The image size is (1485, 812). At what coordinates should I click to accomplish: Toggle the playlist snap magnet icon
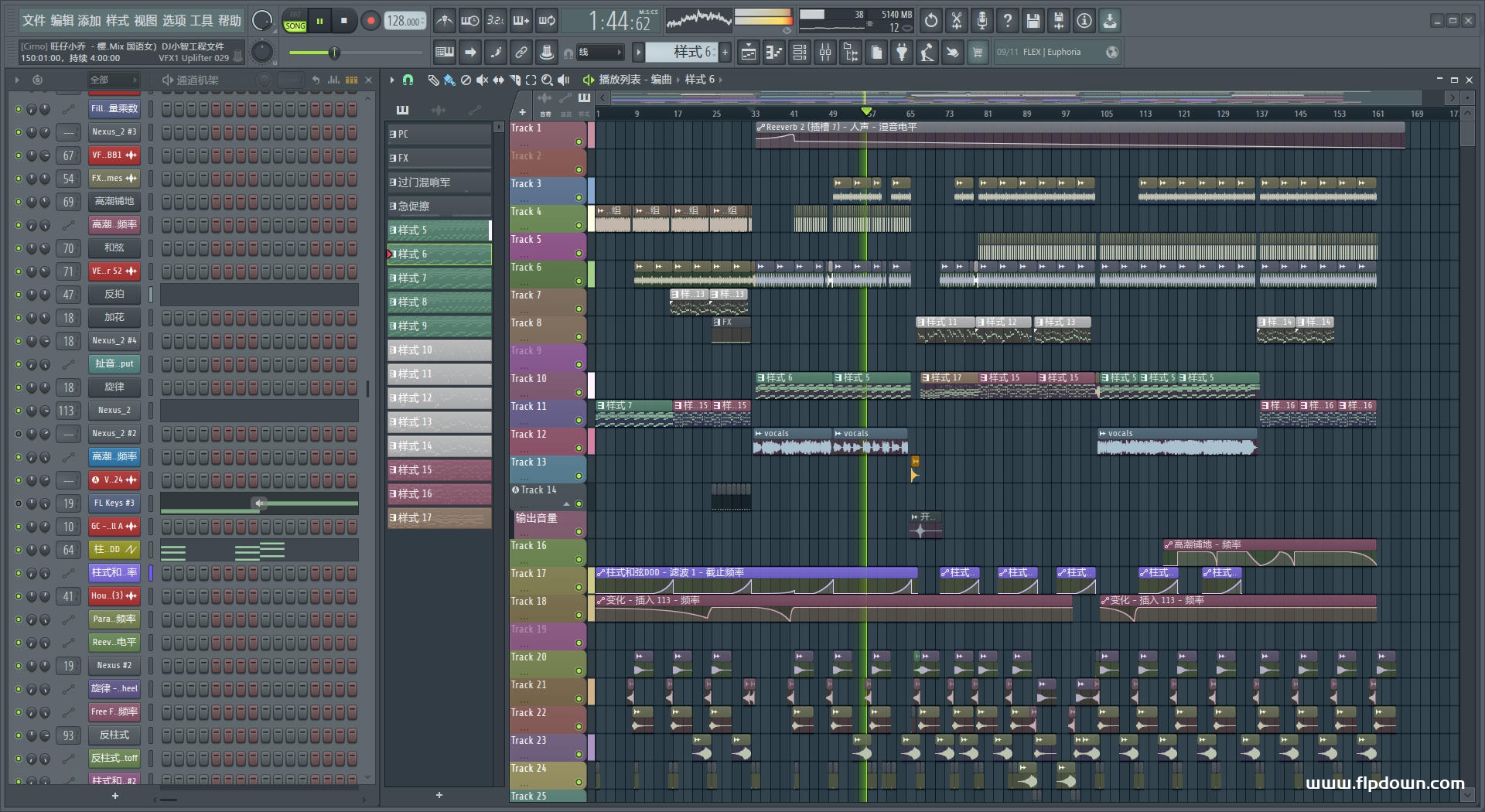pos(408,80)
